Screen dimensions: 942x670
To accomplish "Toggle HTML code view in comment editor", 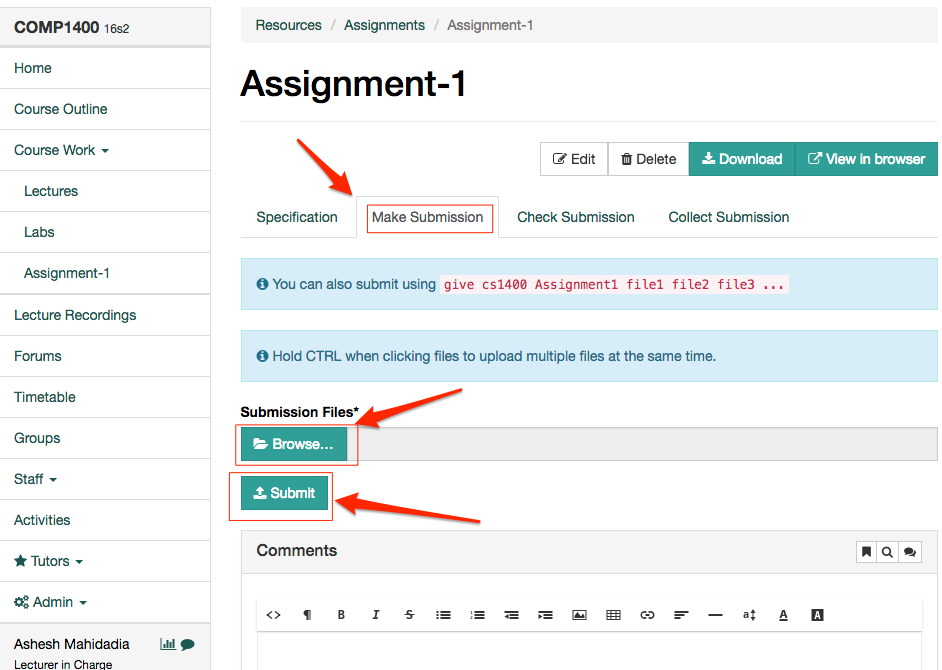I will click(273, 615).
